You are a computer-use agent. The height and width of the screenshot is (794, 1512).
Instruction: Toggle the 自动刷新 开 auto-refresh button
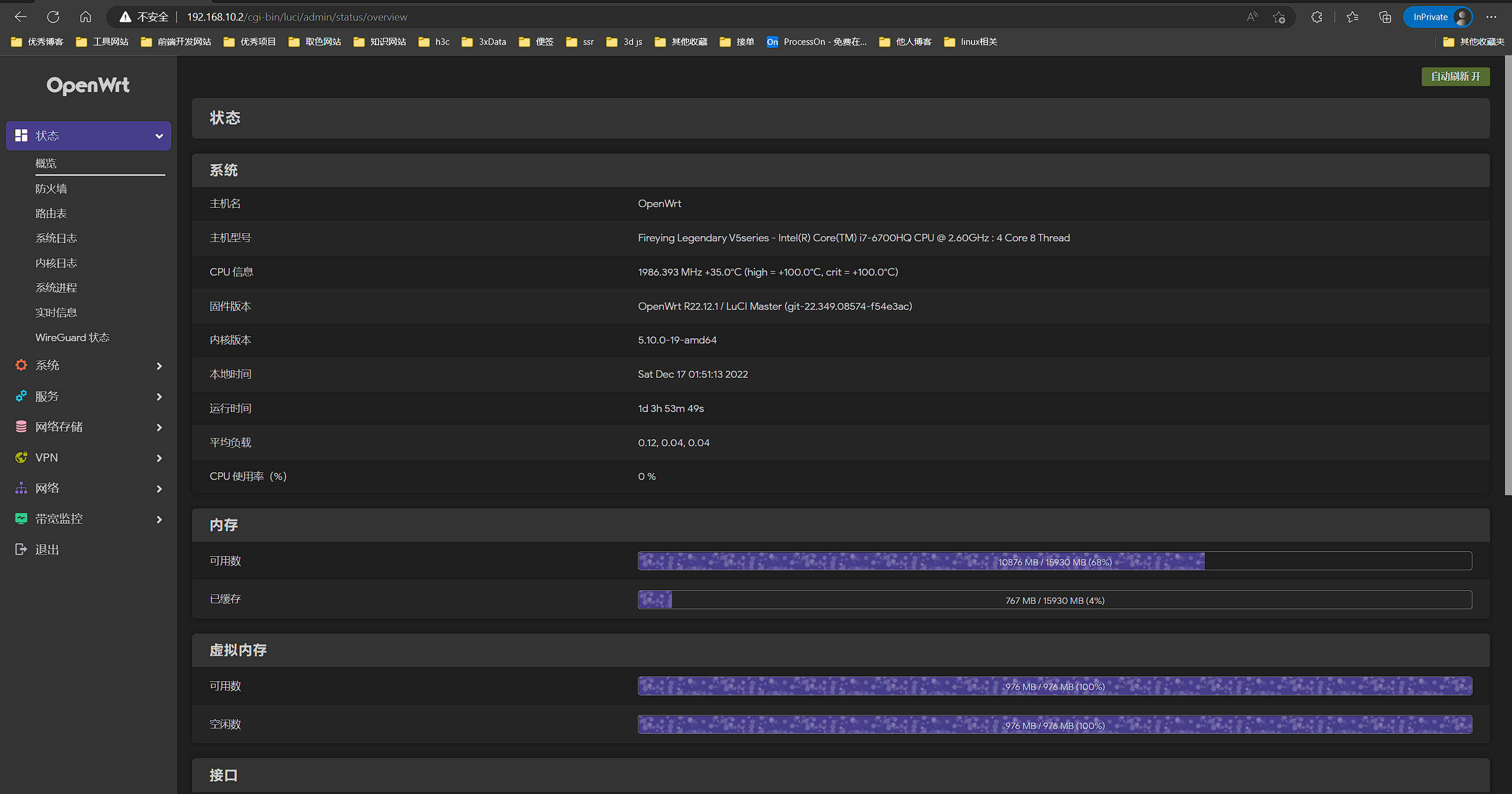click(1455, 77)
